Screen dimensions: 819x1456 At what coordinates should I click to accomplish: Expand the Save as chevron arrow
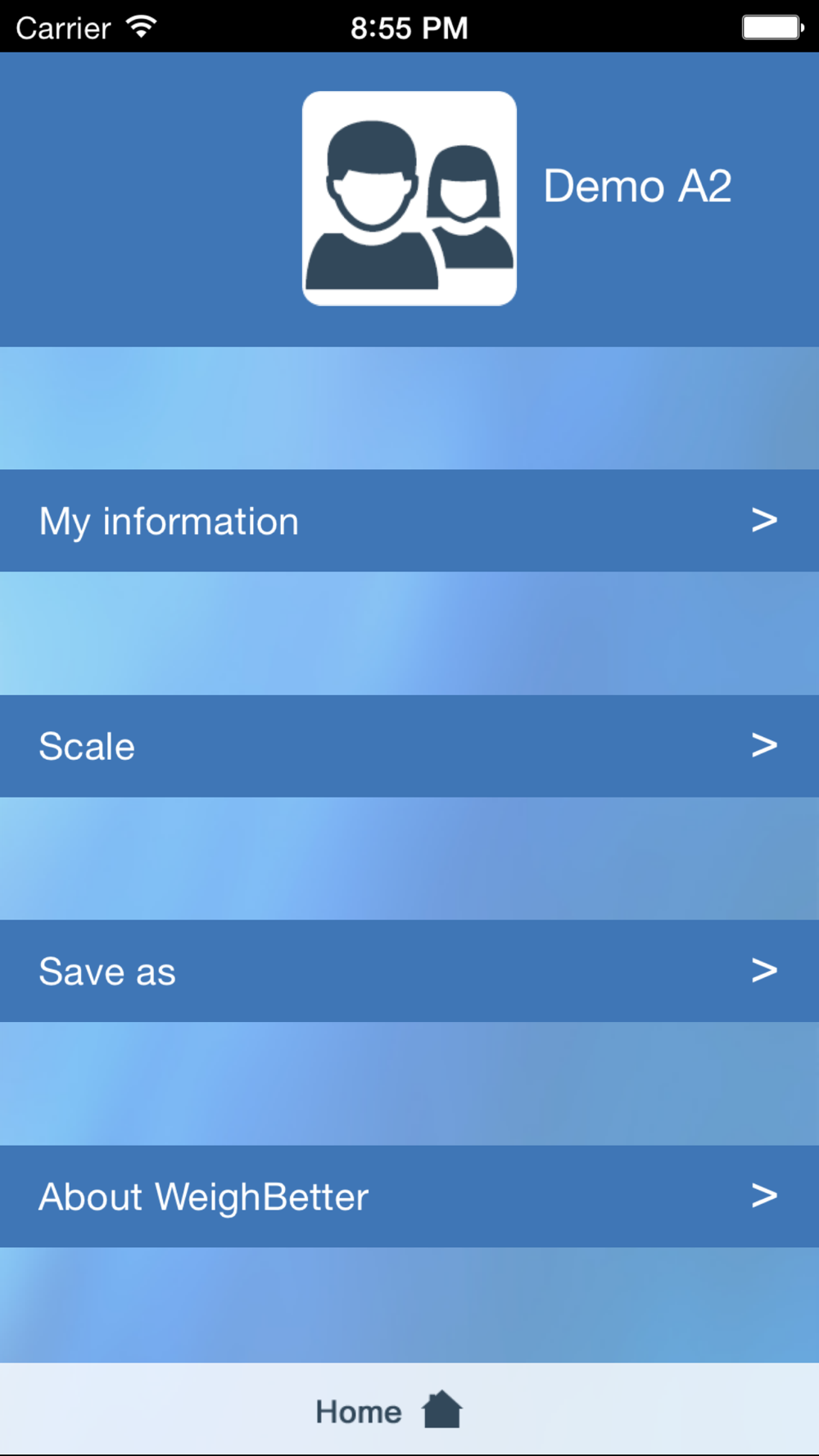[x=764, y=970]
